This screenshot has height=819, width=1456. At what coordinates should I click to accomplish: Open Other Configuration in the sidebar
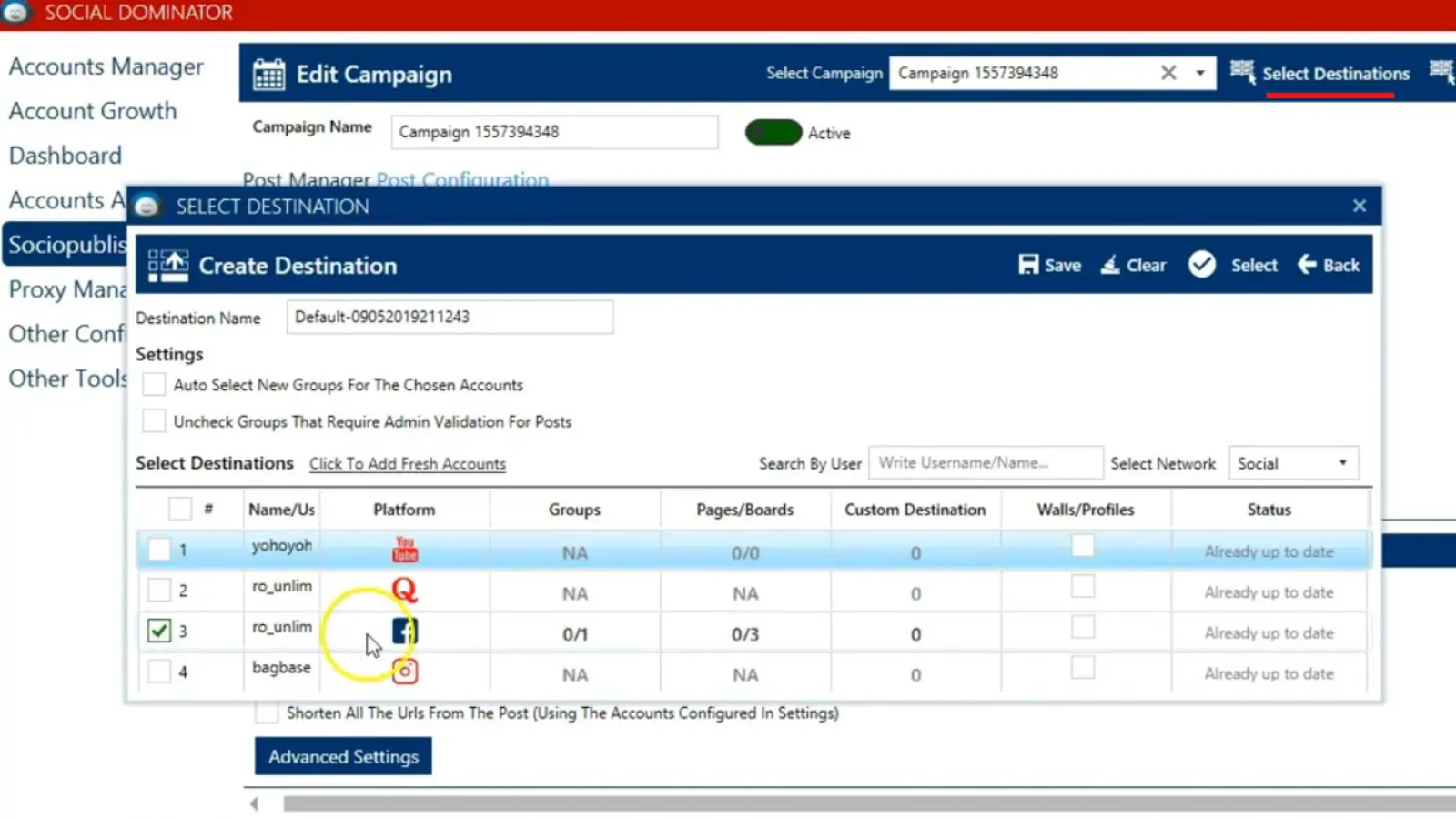click(x=67, y=334)
